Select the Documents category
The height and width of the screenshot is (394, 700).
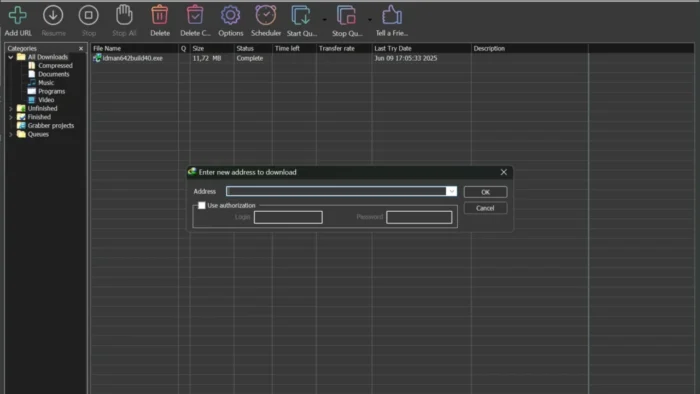pyautogui.click(x=54, y=74)
